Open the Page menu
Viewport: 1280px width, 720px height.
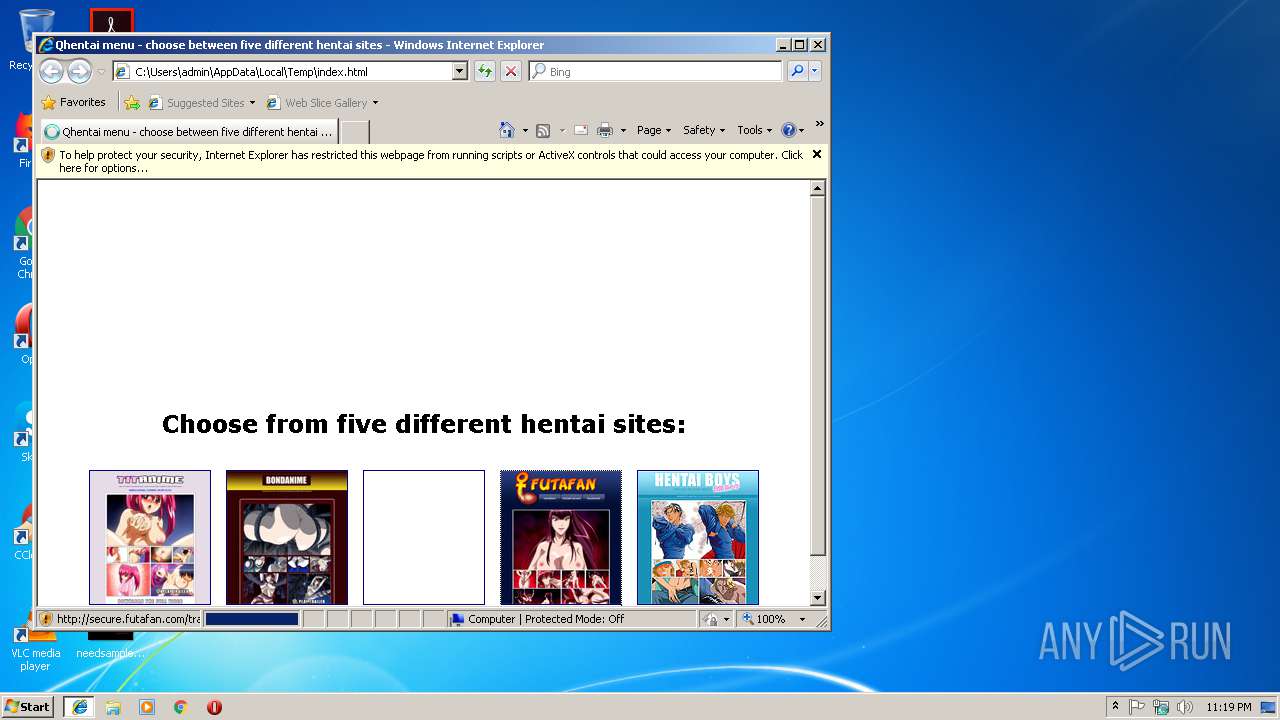click(x=653, y=130)
